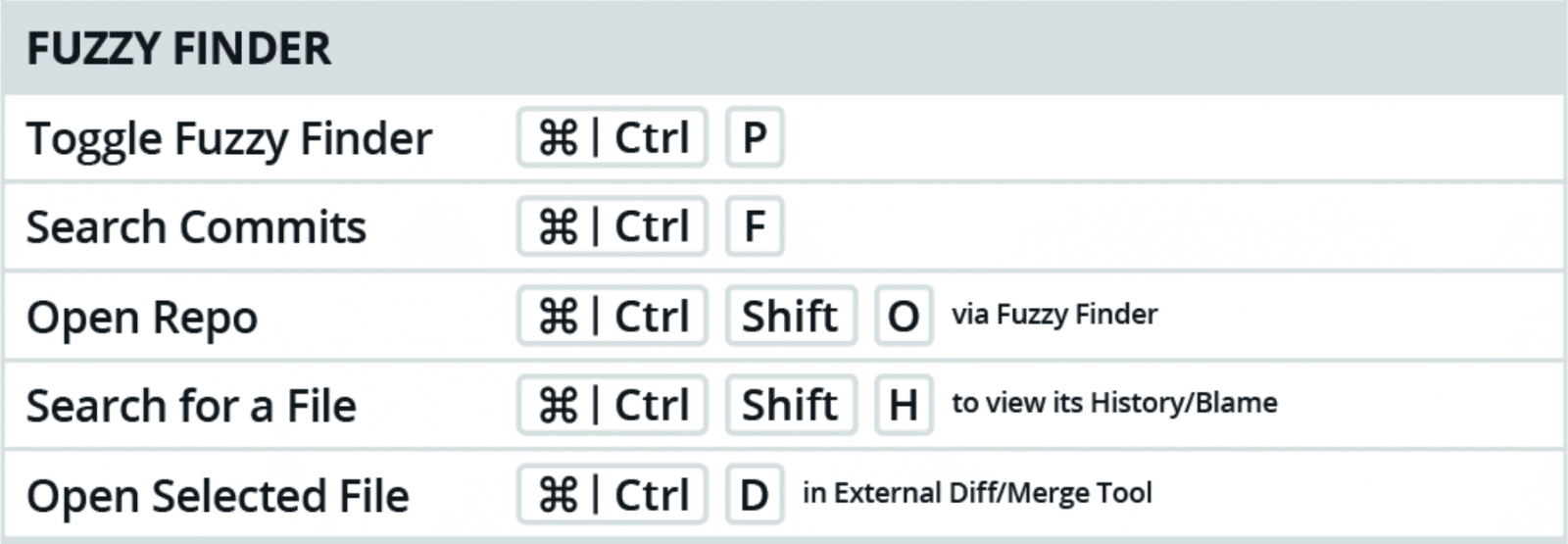Click the ⌘ | Ctrl key in Open Repo row

point(612,316)
